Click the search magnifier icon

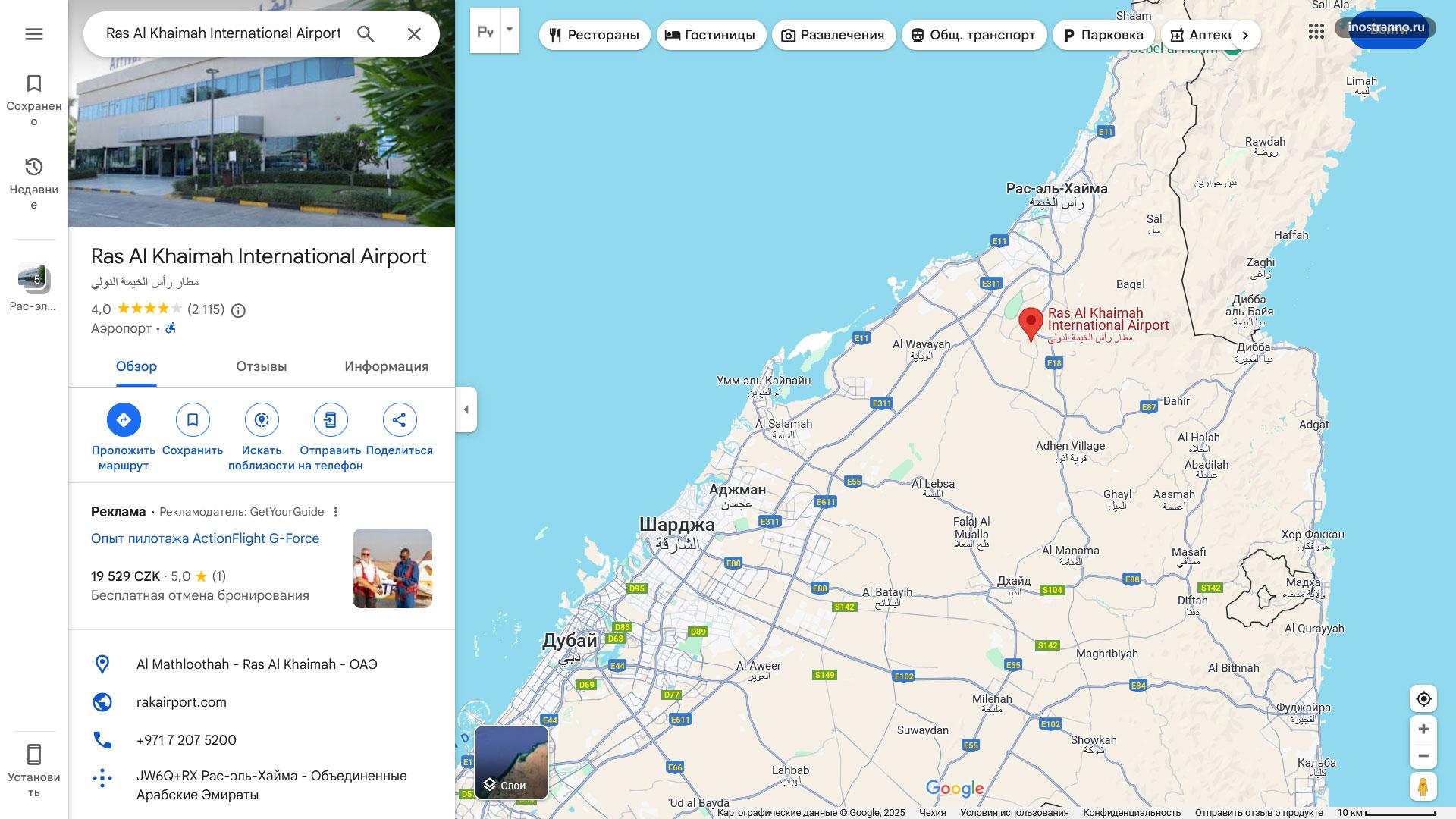point(366,34)
